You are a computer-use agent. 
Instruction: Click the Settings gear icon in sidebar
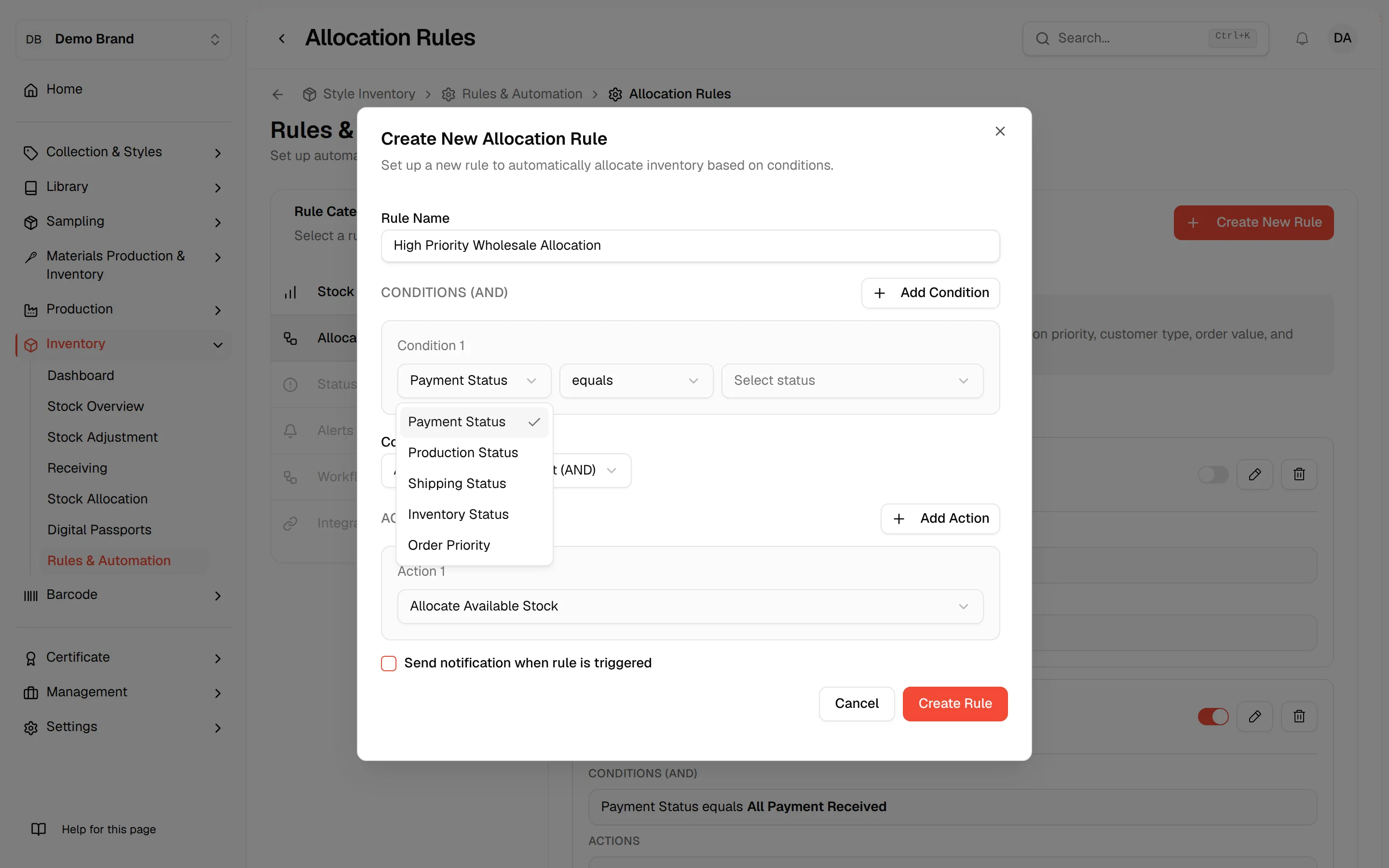(x=31, y=727)
